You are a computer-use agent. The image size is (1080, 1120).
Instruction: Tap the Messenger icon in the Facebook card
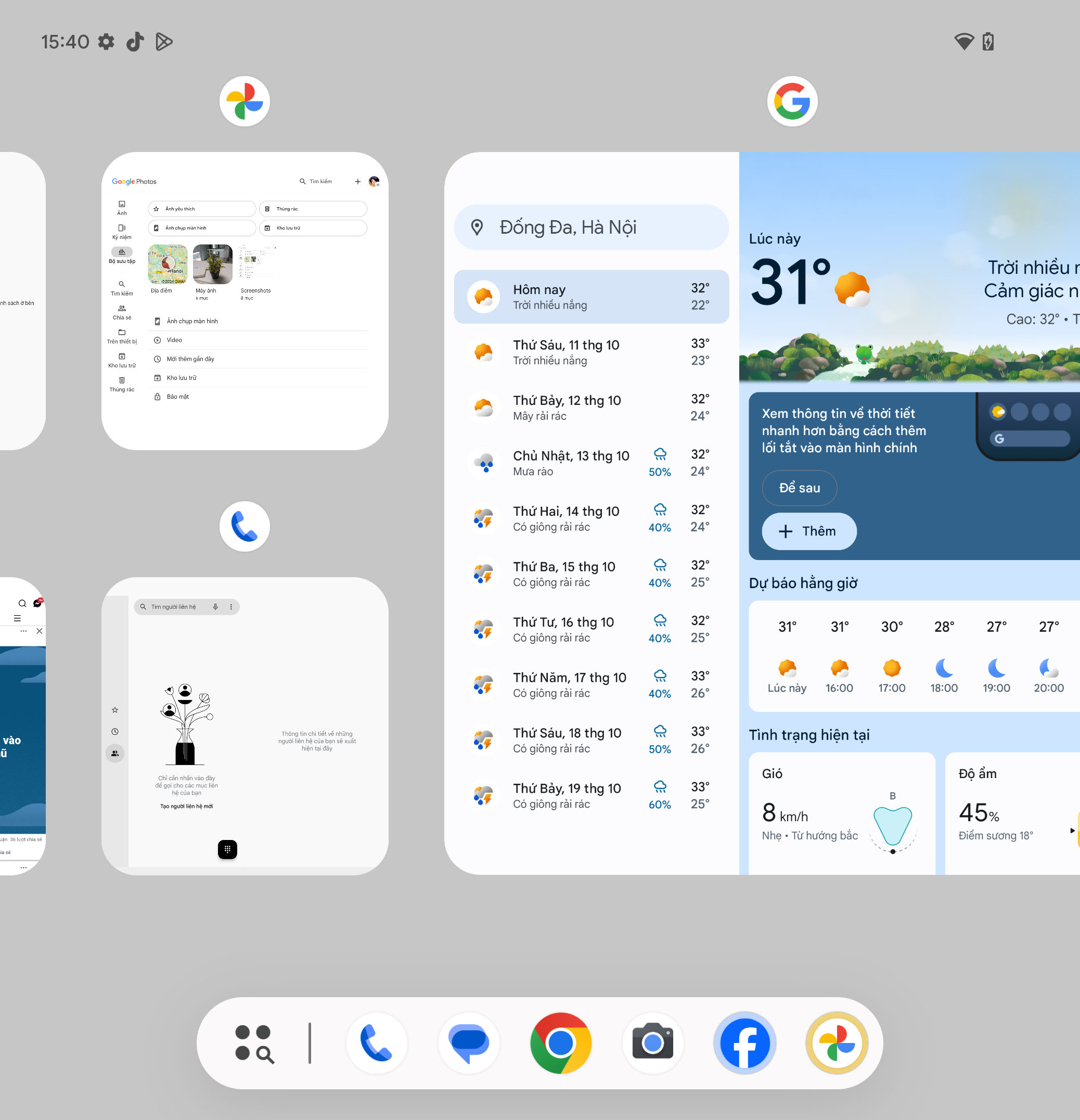coord(37,603)
